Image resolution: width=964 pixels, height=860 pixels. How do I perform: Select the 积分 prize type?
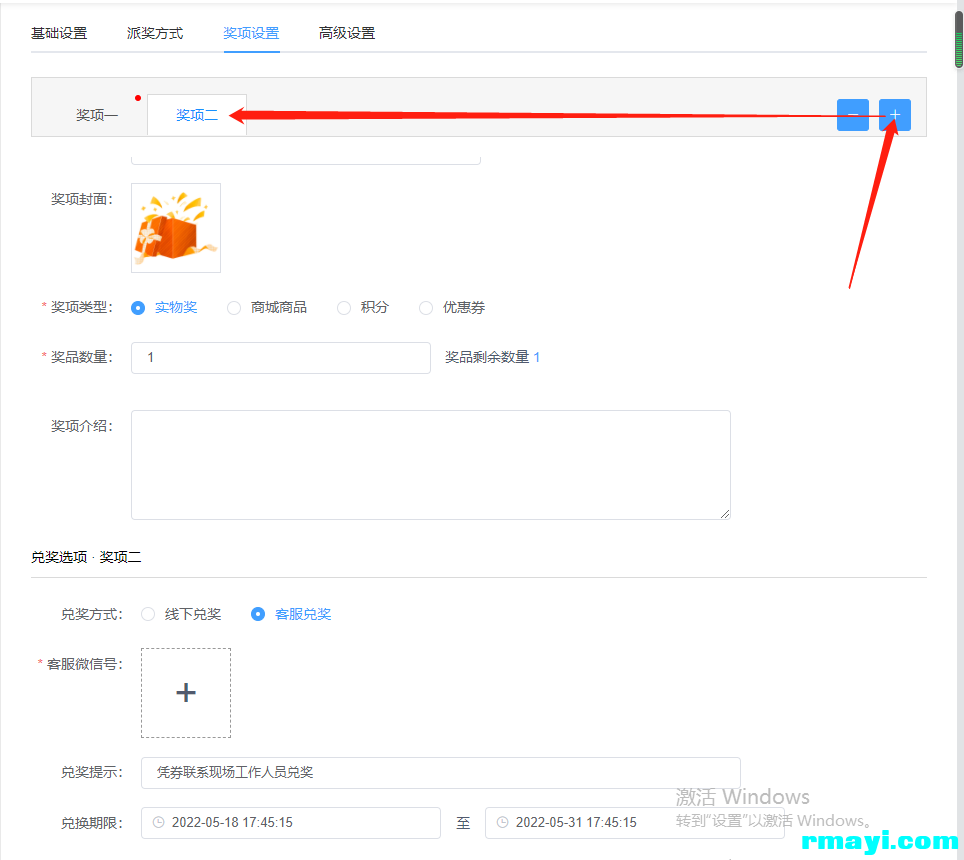(x=363, y=307)
